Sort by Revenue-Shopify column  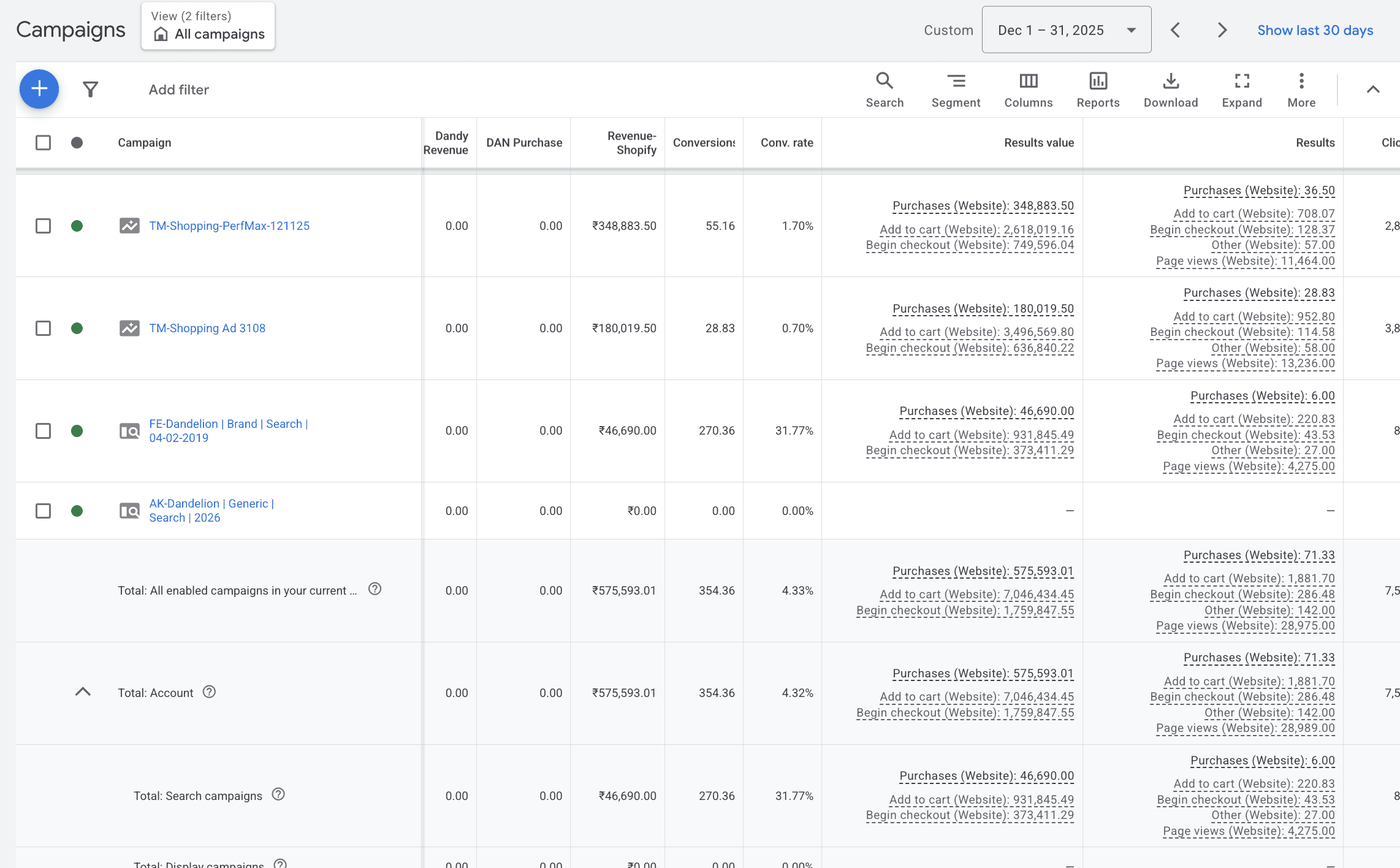click(x=632, y=143)
